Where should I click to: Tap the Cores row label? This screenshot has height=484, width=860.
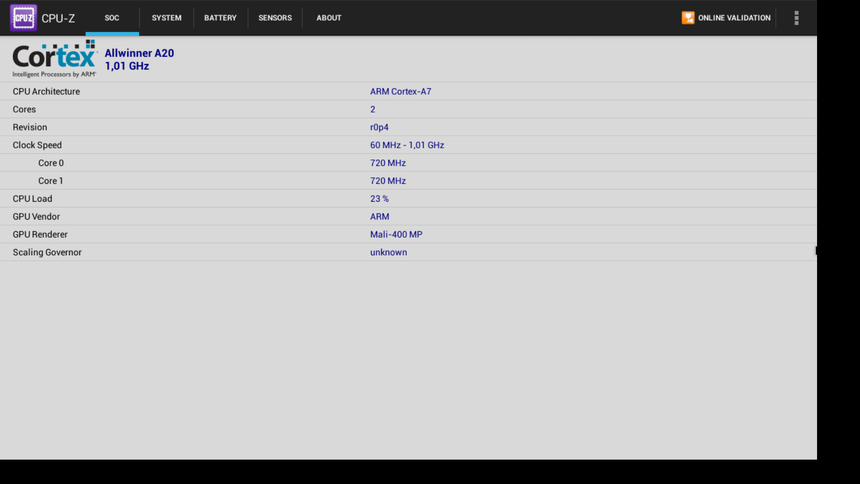click(24, 110)
